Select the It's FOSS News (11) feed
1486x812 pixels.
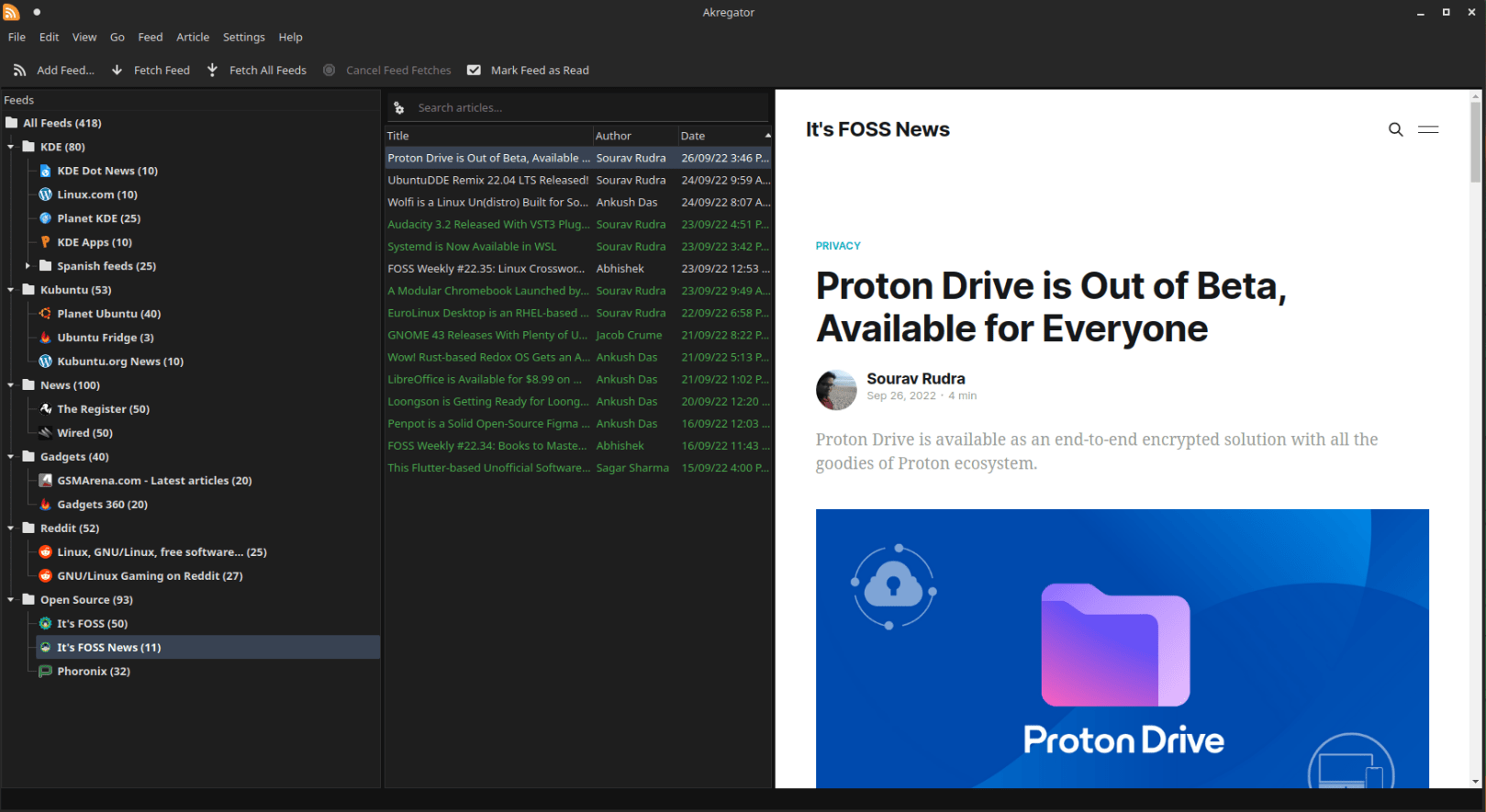tap(207, 648)
